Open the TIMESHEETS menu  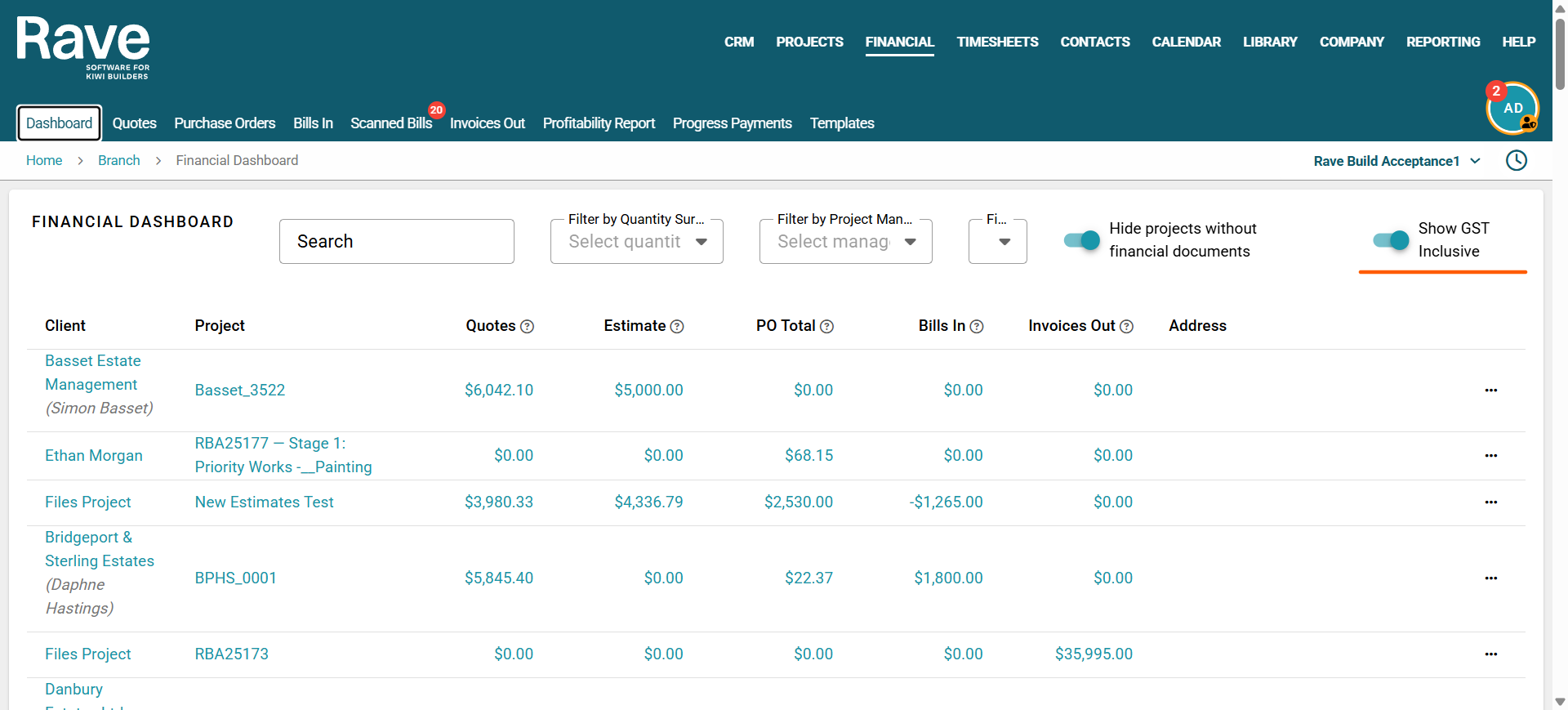[997, 42]
